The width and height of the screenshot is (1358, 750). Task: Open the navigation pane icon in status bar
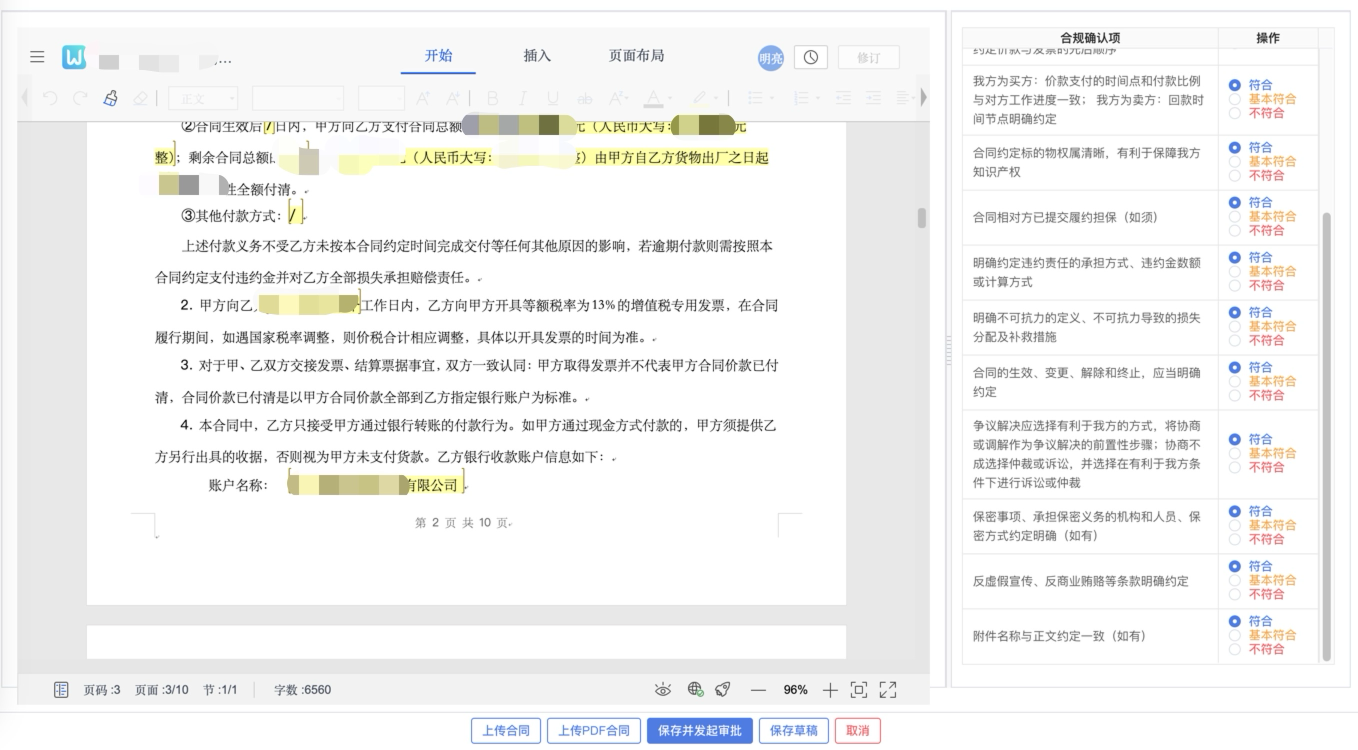click(x=61, y=689)
